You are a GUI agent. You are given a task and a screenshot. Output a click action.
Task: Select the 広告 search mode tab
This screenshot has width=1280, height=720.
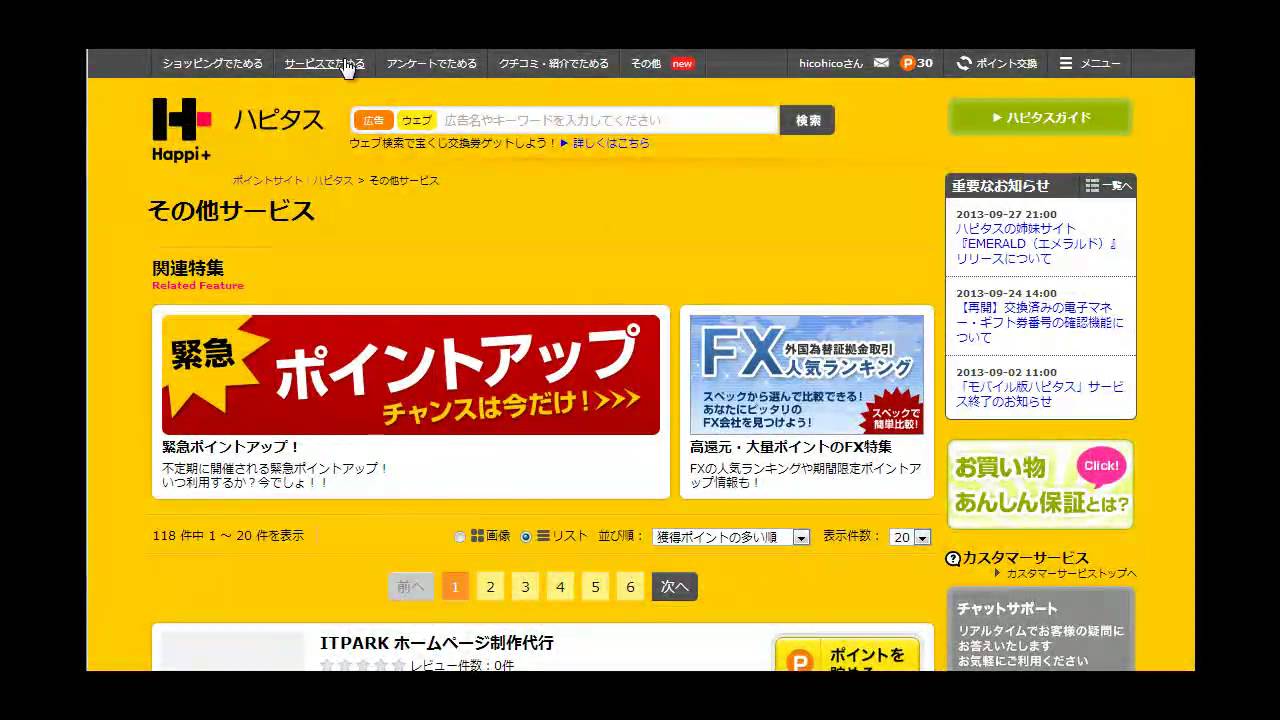point(373,120)
